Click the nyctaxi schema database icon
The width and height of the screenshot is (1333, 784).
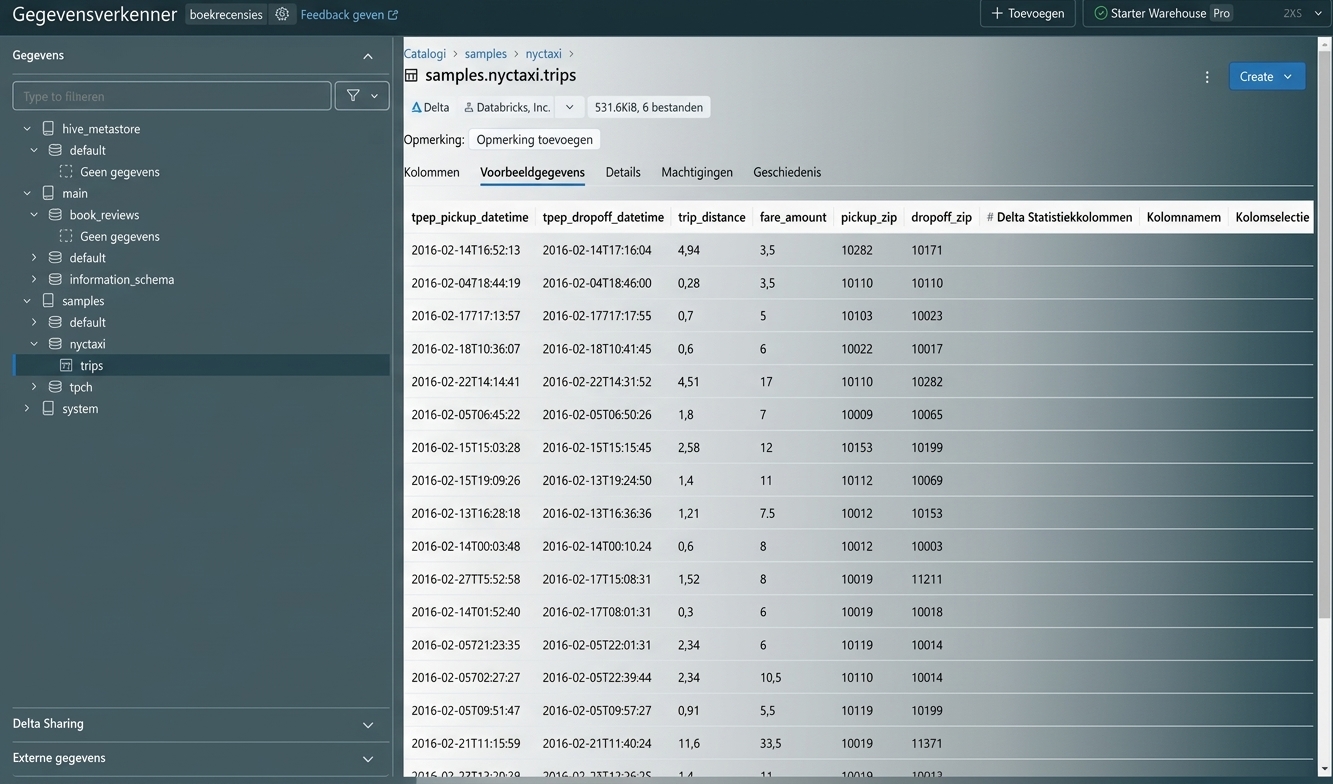56,344
